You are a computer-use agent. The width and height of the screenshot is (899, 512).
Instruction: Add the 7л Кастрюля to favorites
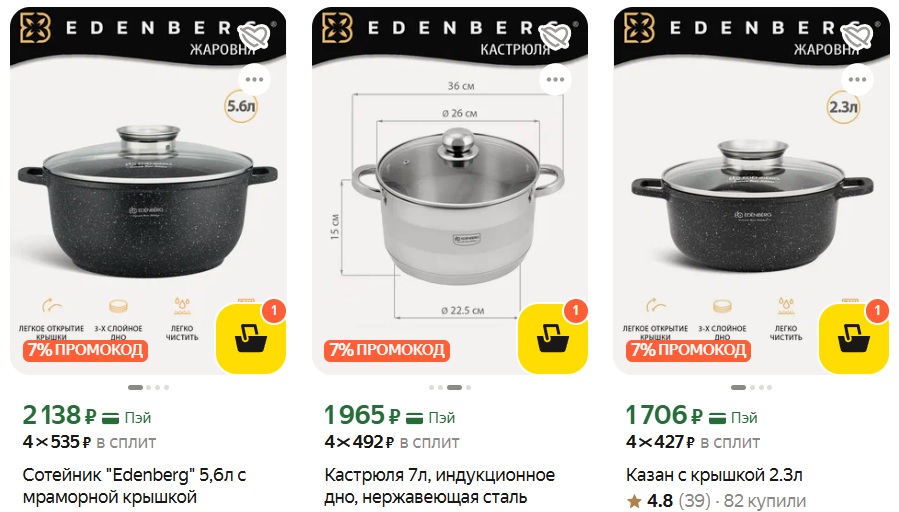[x=555, y=37]
